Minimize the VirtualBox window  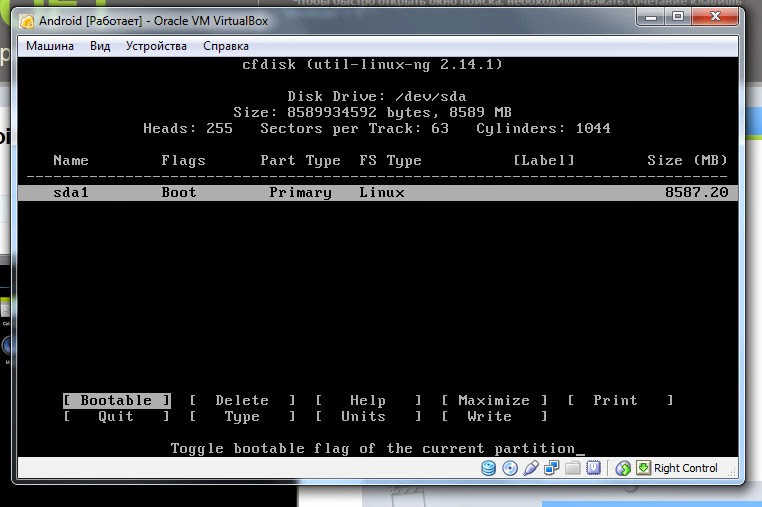pyautogui.click(x=651, y=17)
